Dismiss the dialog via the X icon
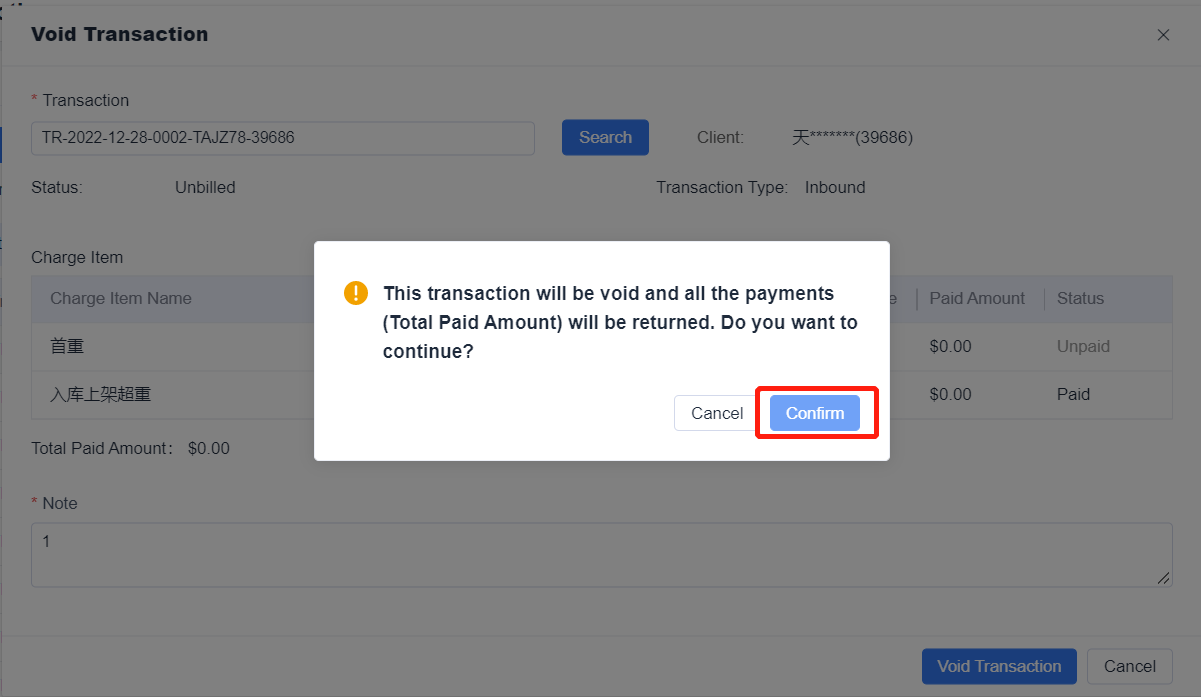1201x697 pixels. (1163, 34)
